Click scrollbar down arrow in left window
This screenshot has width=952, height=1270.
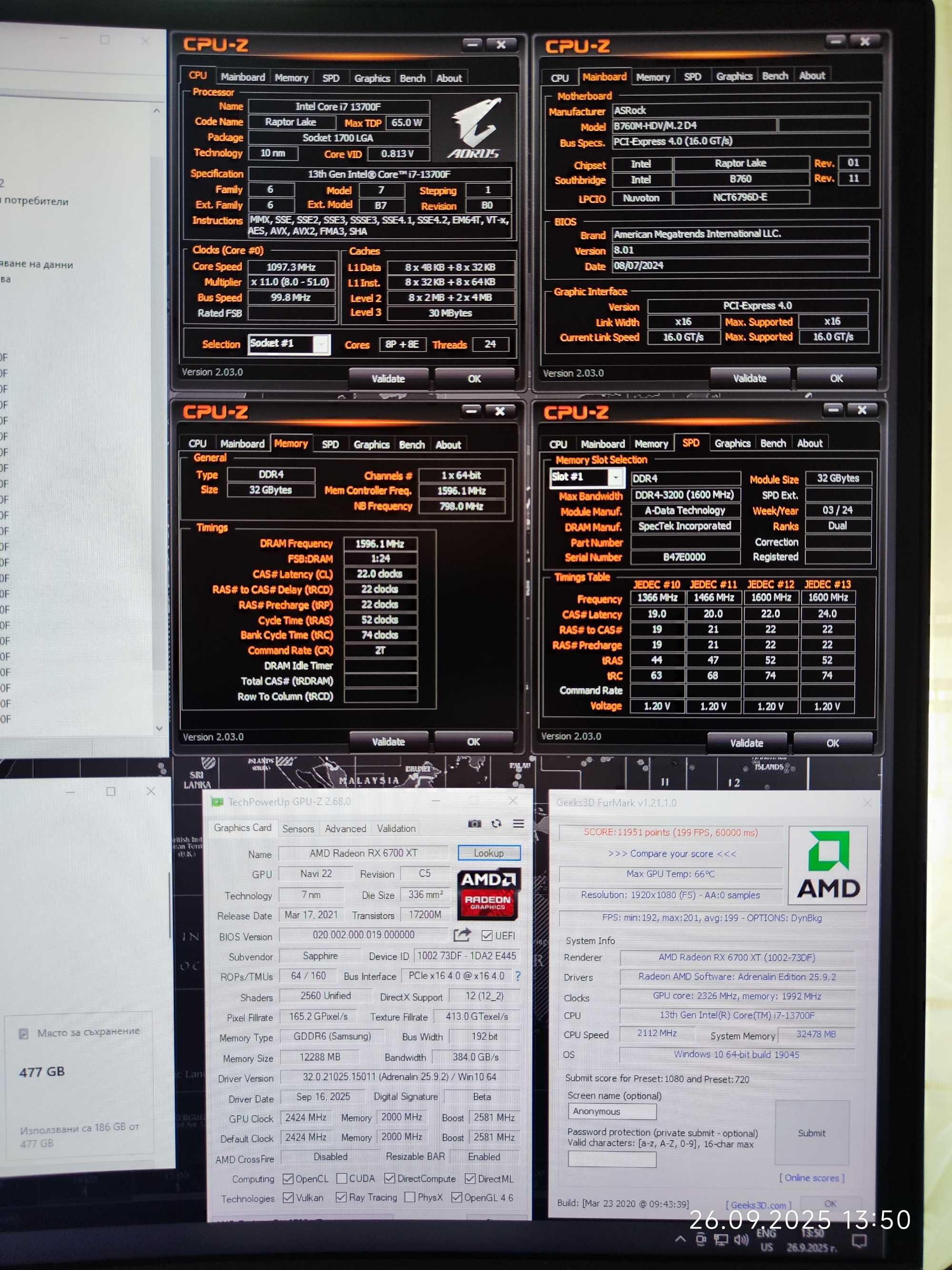point(159,728)
